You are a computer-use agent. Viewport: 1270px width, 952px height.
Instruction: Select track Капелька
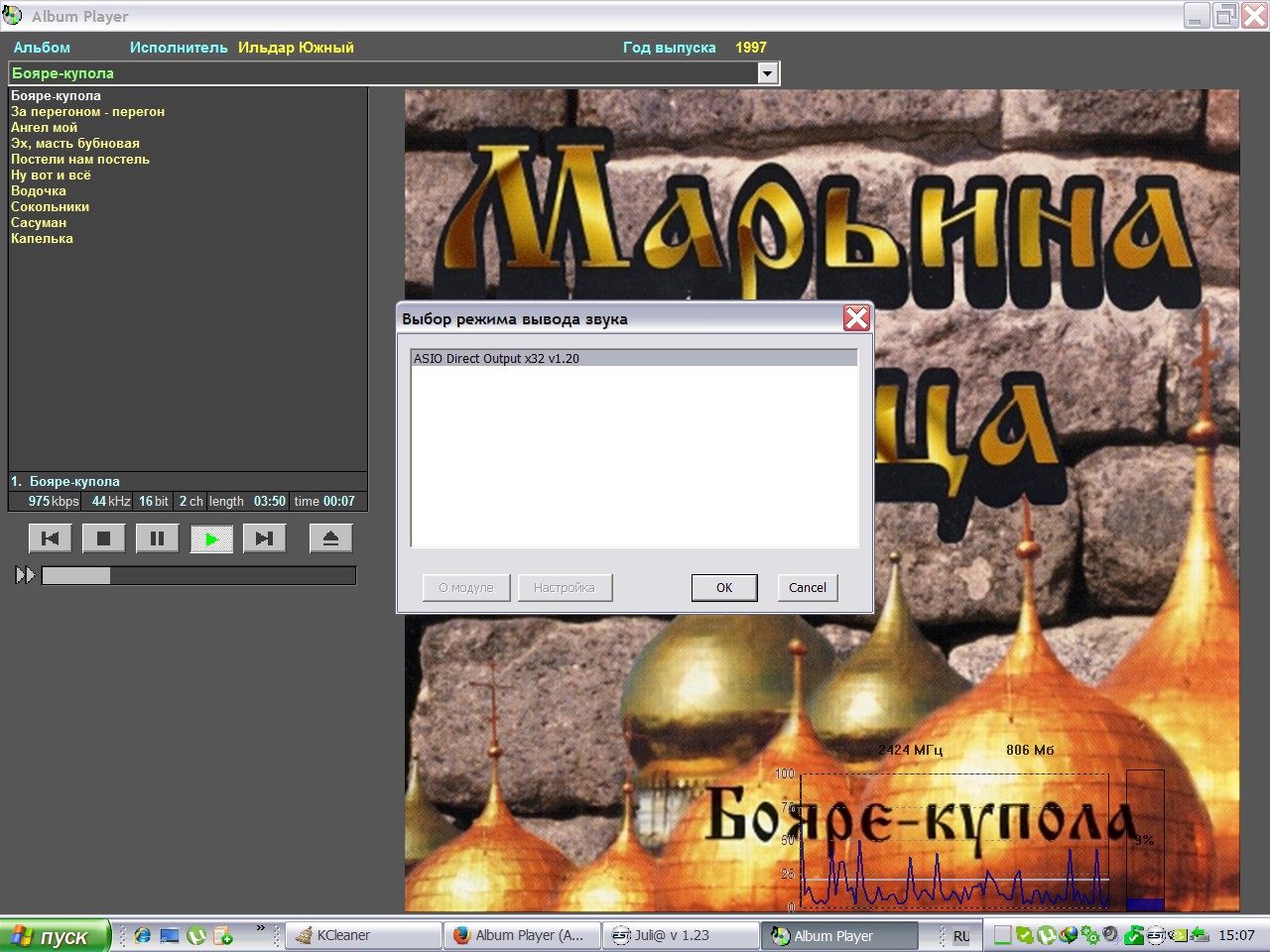42,239
